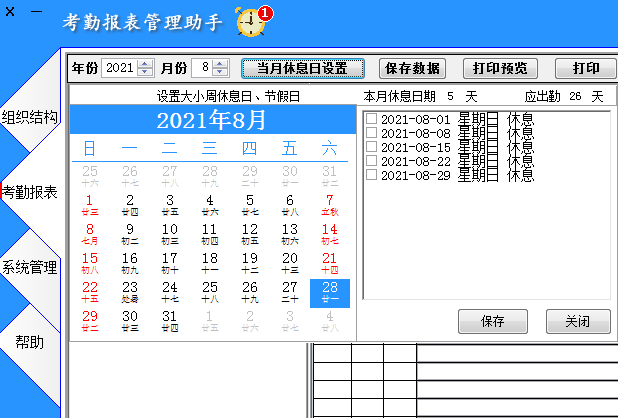This screenshot has height=418, width=618.
Task: Click the 设置大小周休息日、节假日 heading
Action: pyautogui.click(x=229, y=96)
